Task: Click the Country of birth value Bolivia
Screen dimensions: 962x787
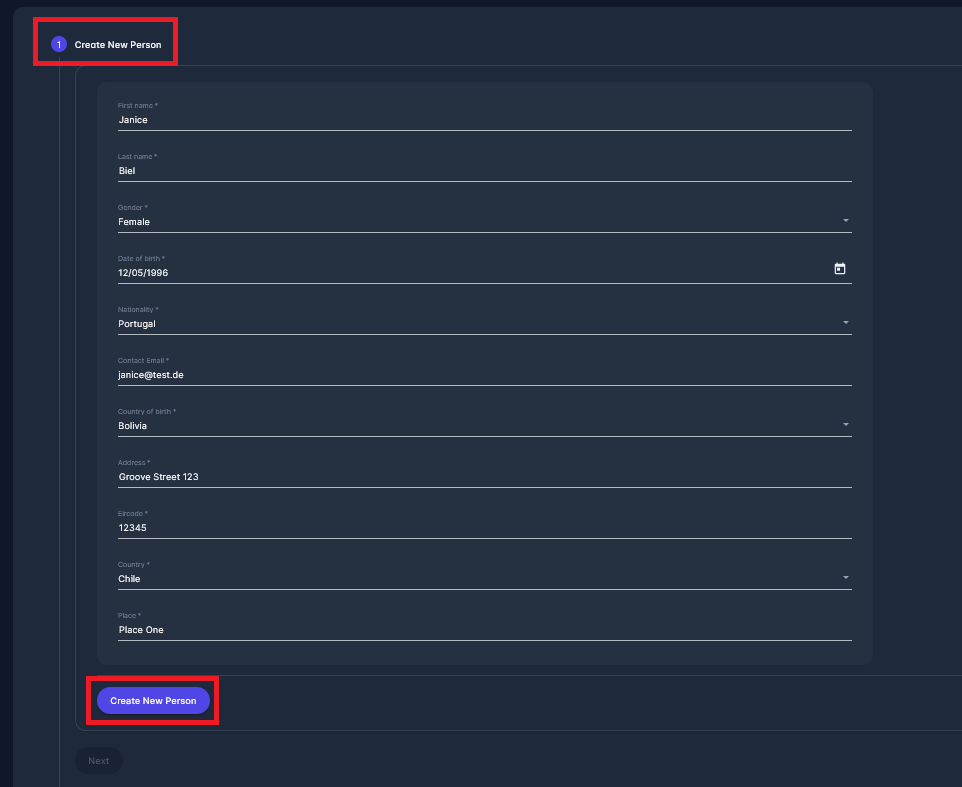Action: point(133,426)
